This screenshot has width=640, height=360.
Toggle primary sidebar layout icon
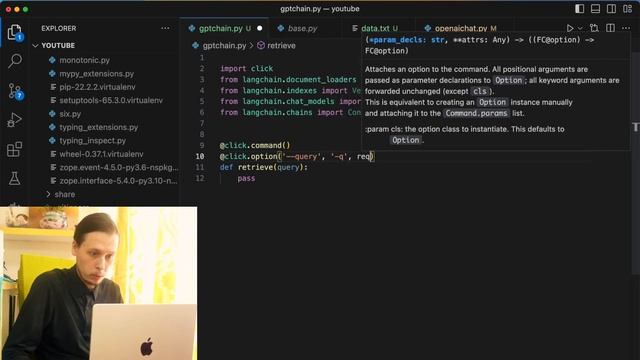[x=579, y=9]
